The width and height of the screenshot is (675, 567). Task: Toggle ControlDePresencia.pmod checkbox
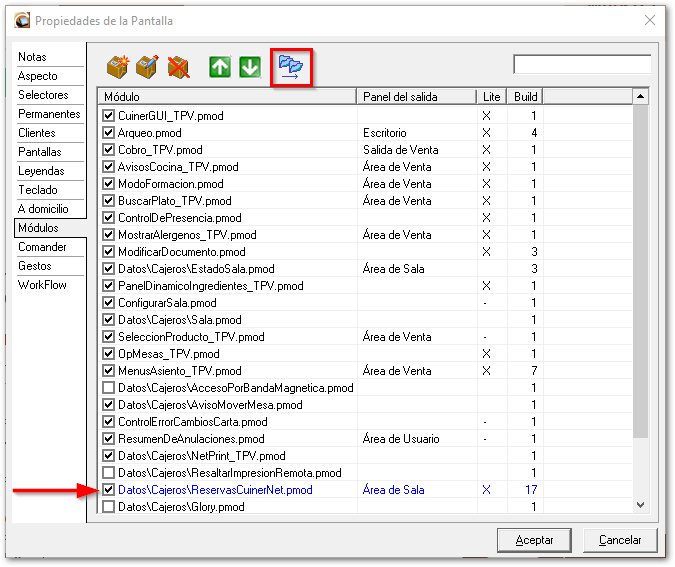coord(108,217)
